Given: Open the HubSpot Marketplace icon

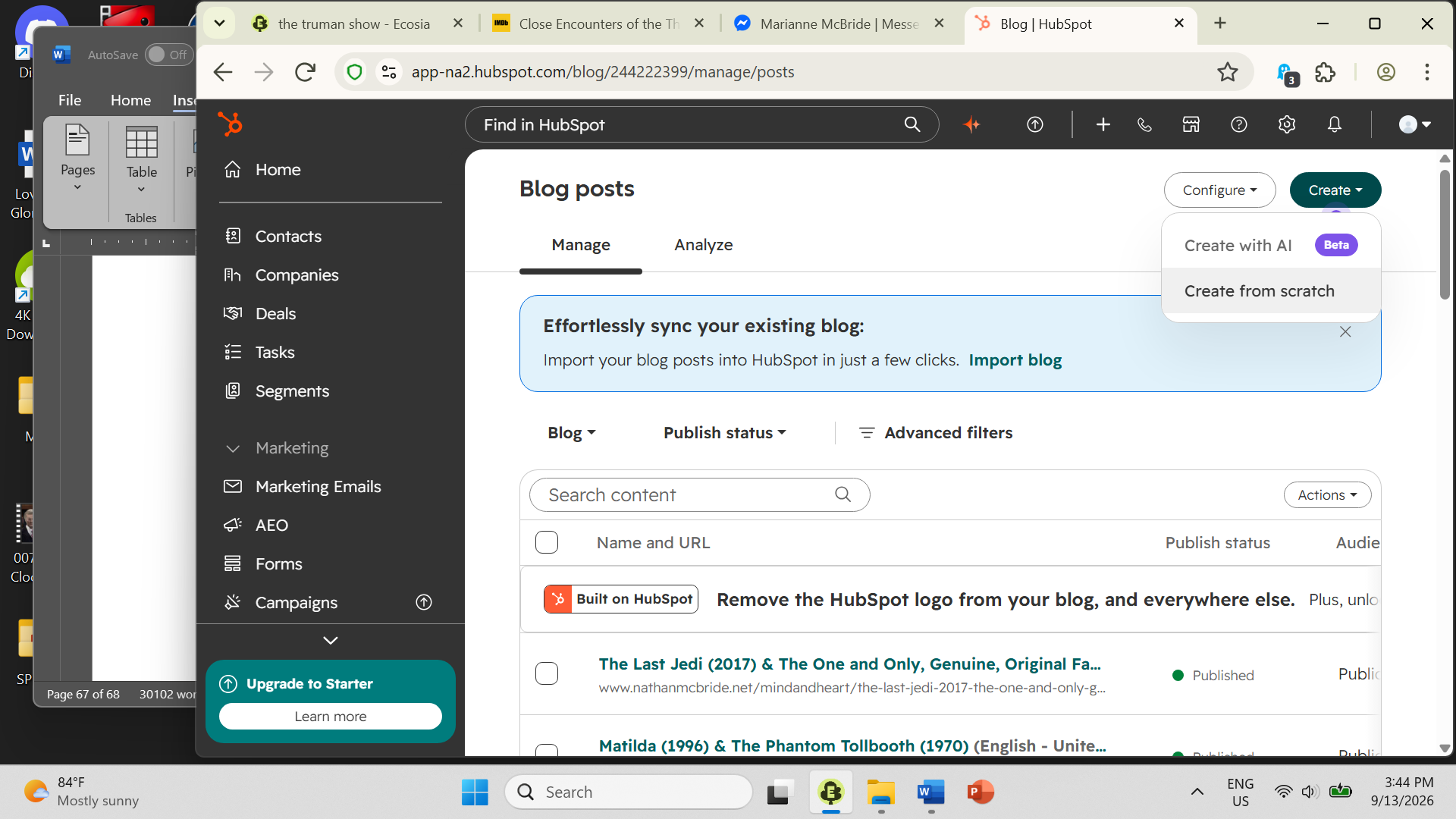Looking at the screenshot, I should point(1191,124).
